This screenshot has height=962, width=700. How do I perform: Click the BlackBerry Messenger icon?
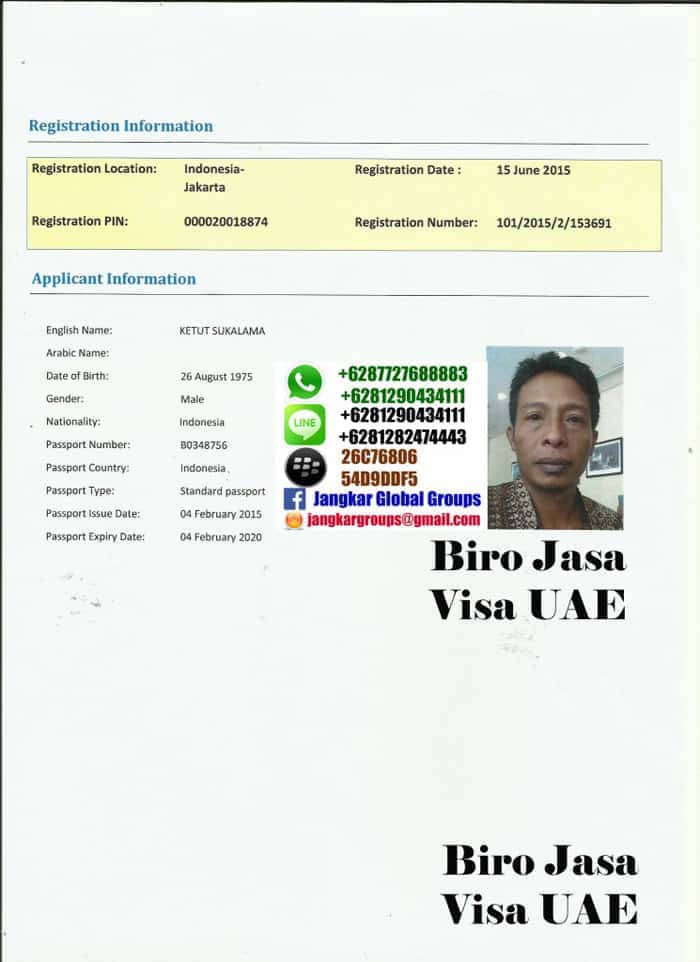coord(305,467)
